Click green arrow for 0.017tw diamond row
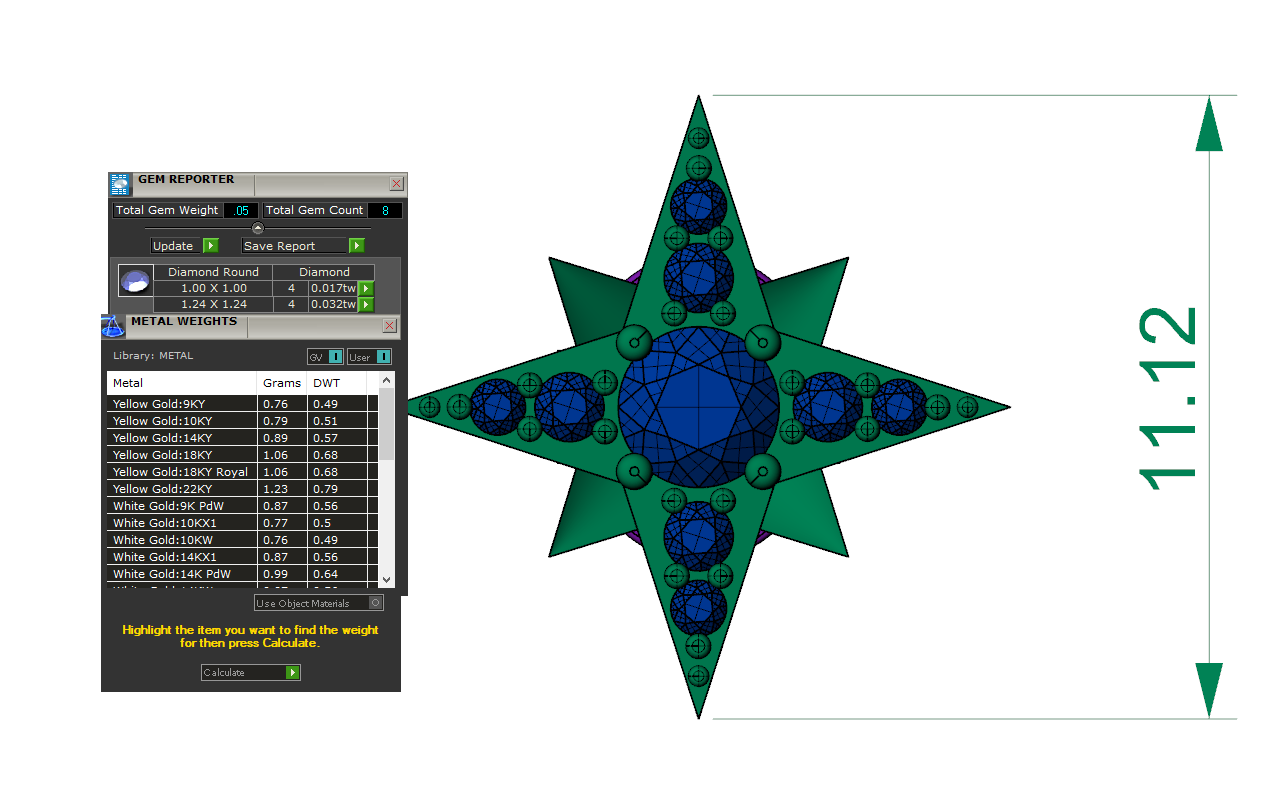Viewport: 1287px width, 799px height. tap(366, 289)
